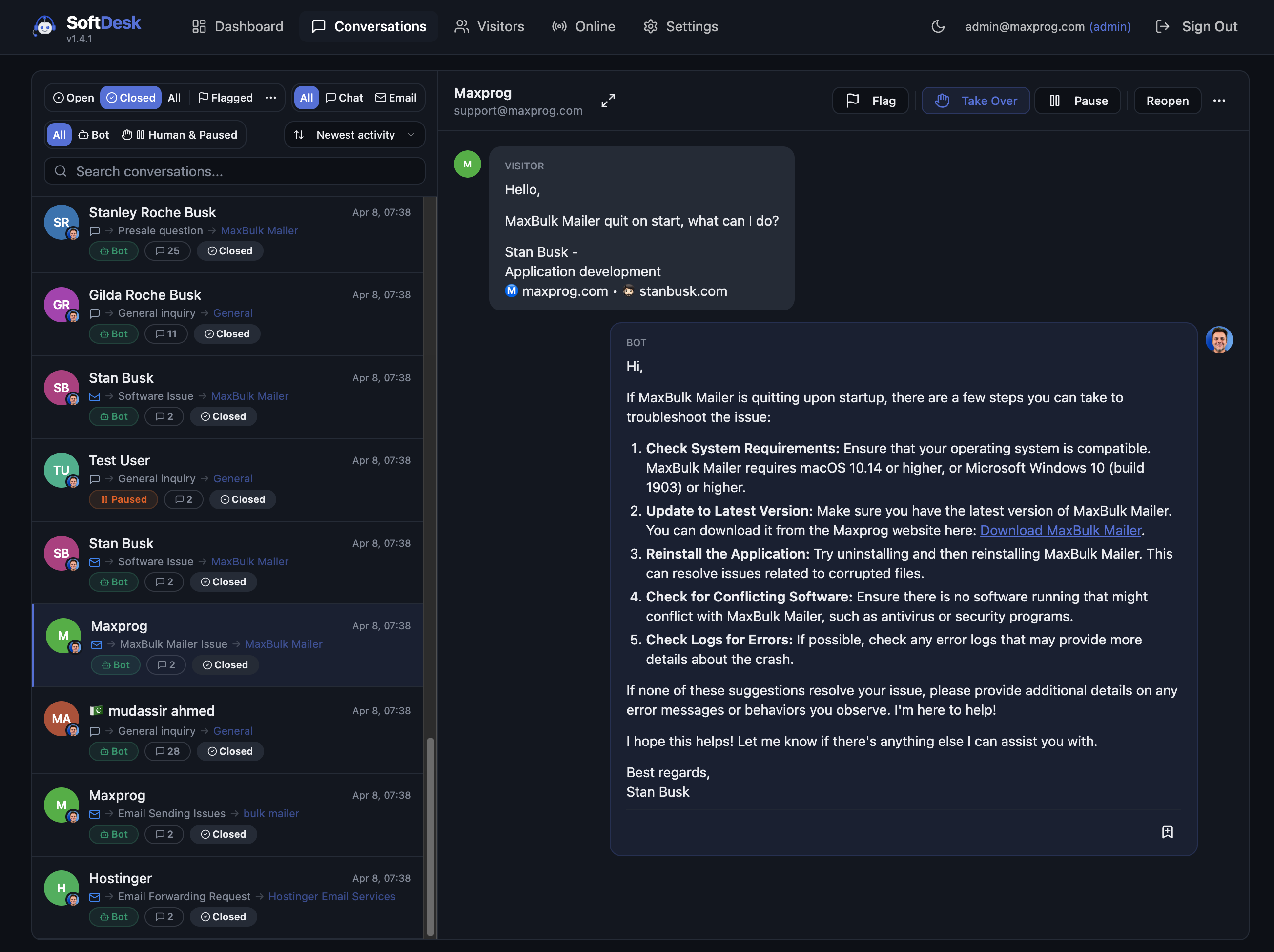Click the Sign Out icon

1163,26
